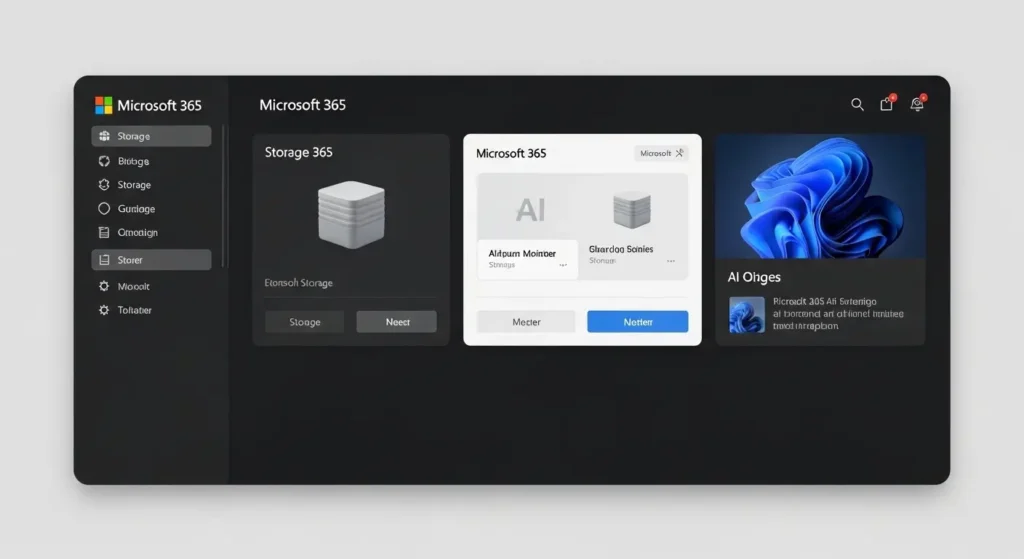Click the 'Etonsoft Storage' caption text
Viewport: 1024px width, 559px height.
pos(298,283)
